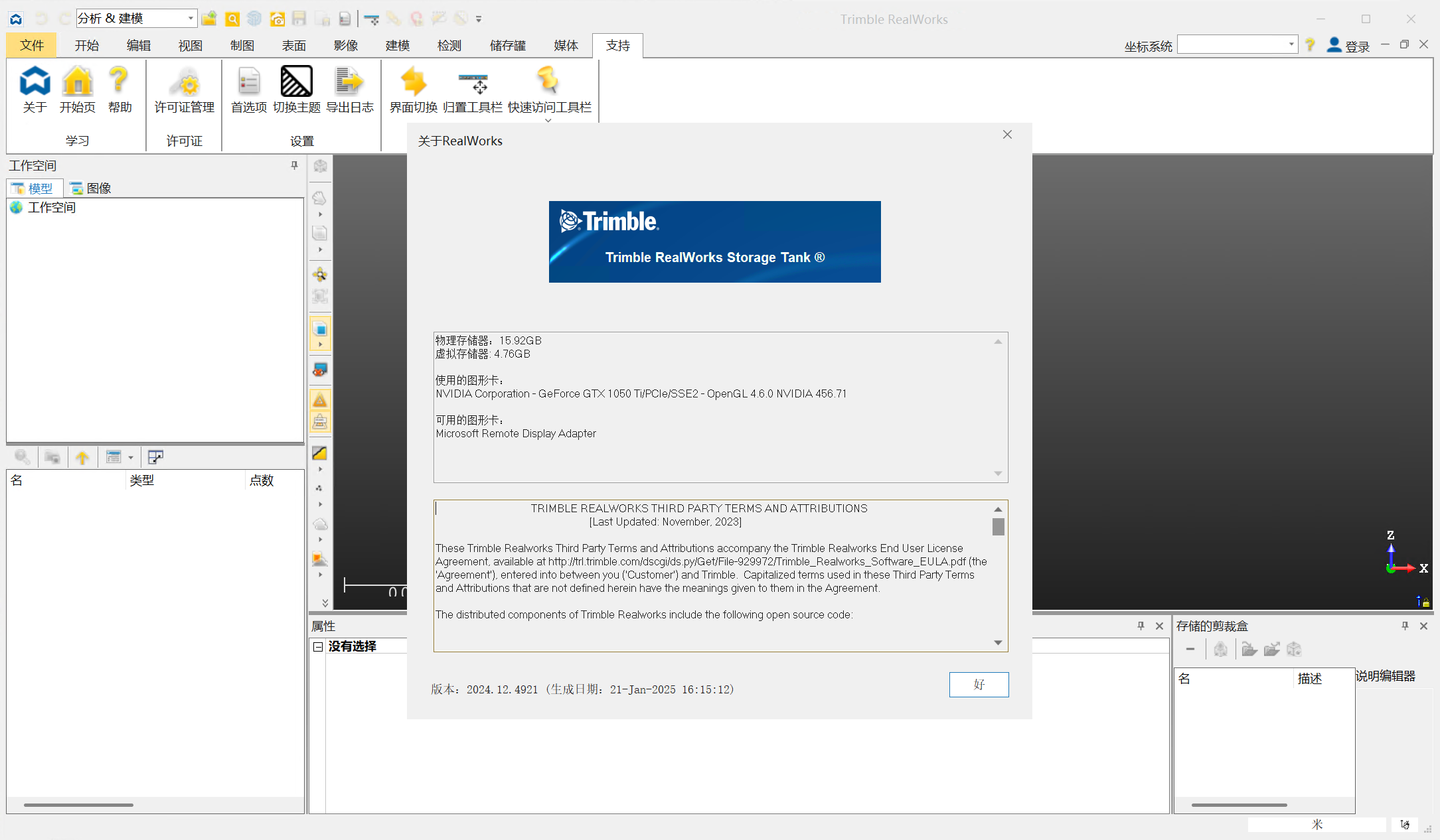Open the 文件 file menu
Image resolution: width=1440 pixels, height=840 pixels.
tap(31, 45)
